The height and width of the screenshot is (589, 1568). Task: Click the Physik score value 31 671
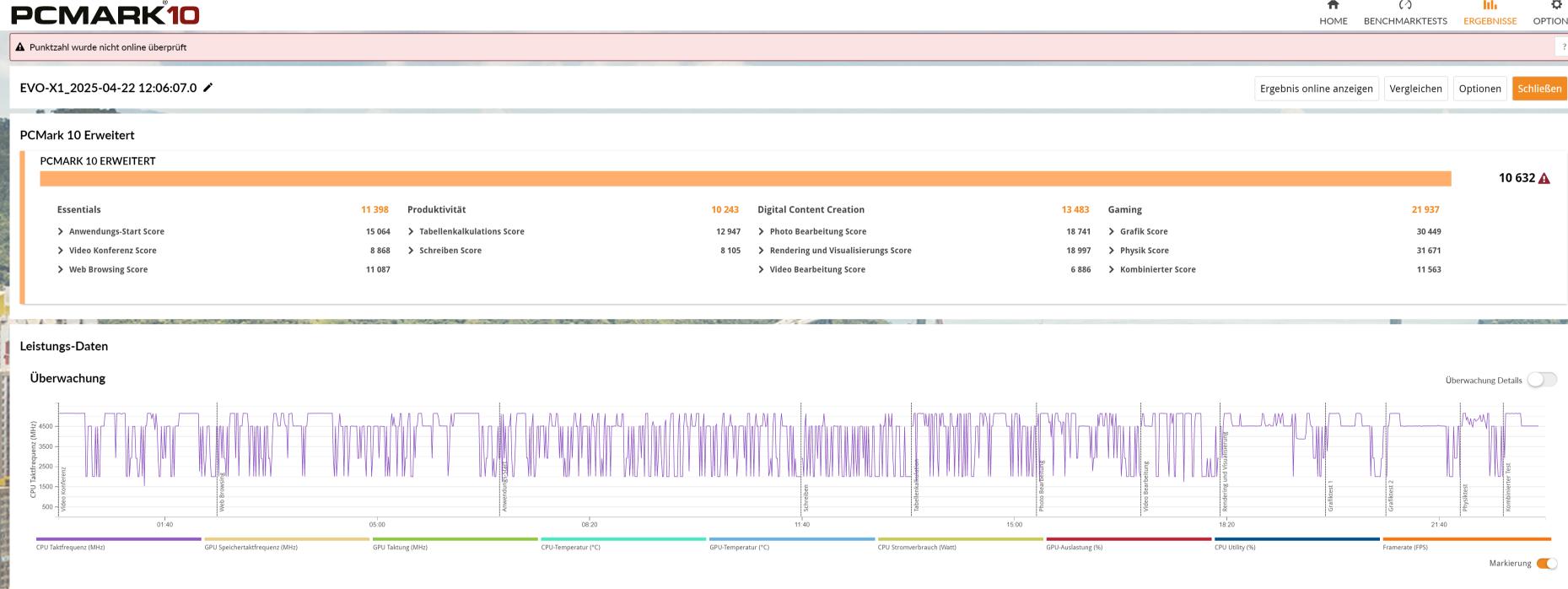point(1429,251)
